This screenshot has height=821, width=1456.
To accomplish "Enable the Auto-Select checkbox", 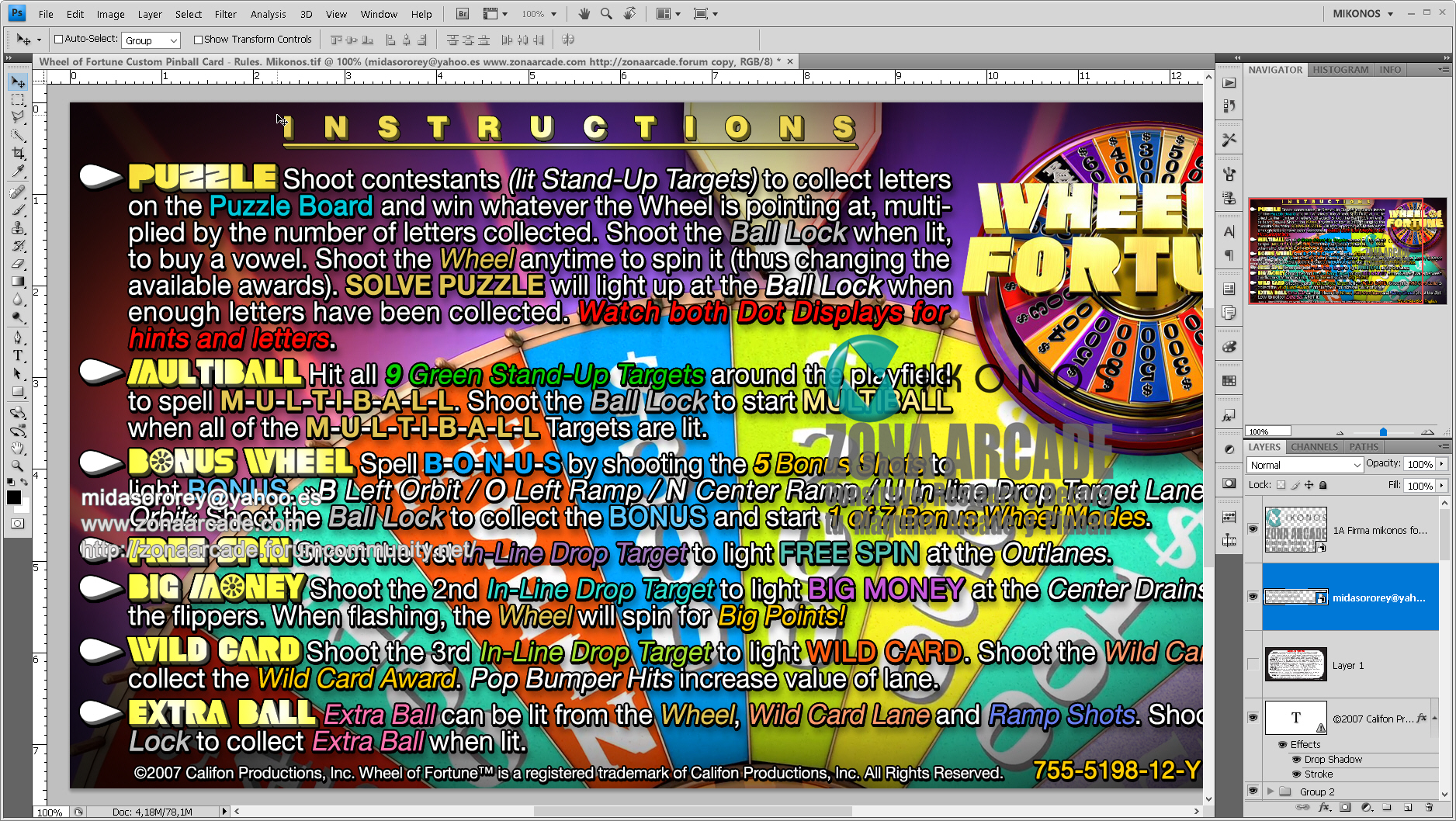I will [x=59, y=39].
